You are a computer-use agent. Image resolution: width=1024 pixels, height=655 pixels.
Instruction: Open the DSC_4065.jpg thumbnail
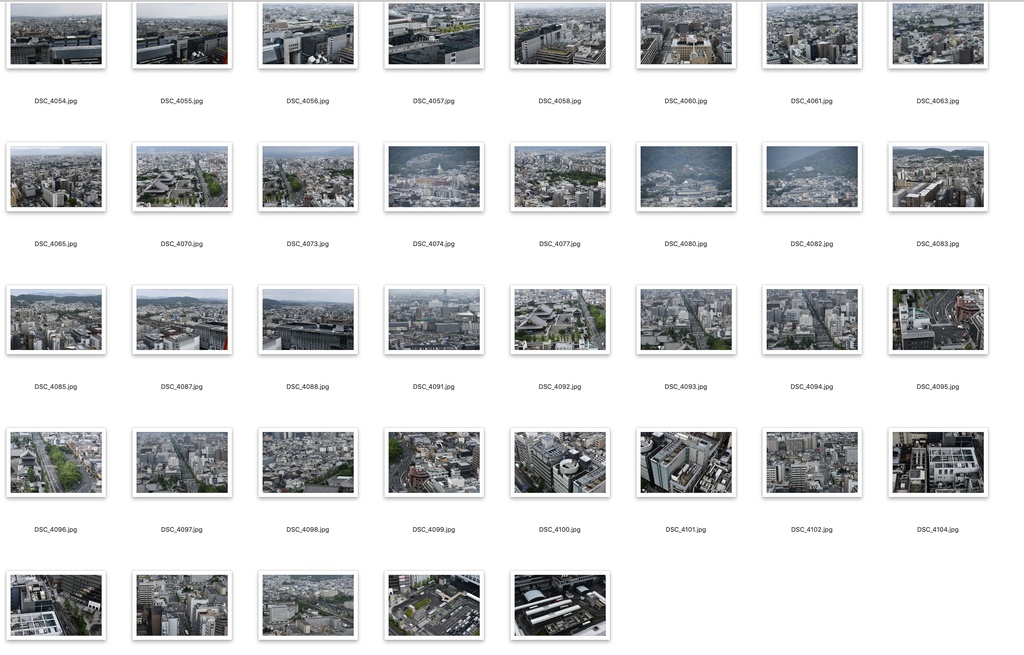pos(55,176)
